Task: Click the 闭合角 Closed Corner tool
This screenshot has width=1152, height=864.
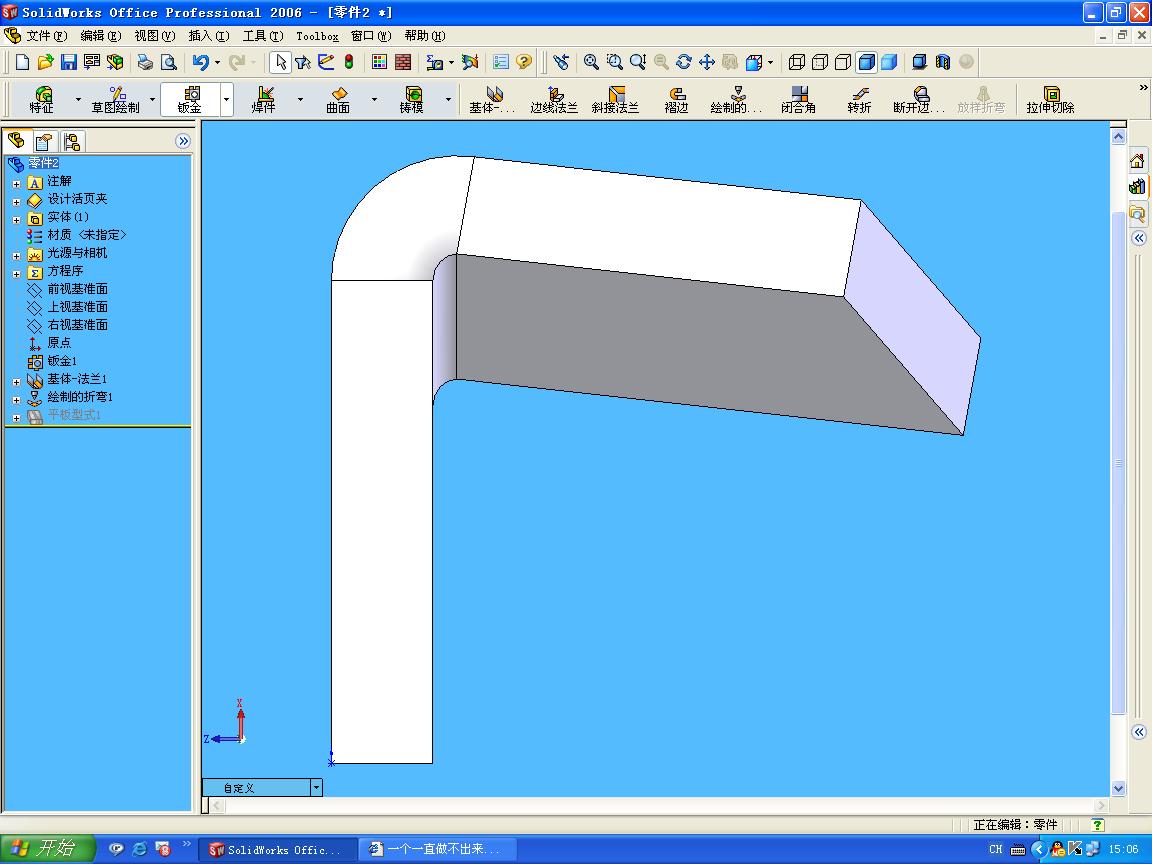Action: [798, 100]
